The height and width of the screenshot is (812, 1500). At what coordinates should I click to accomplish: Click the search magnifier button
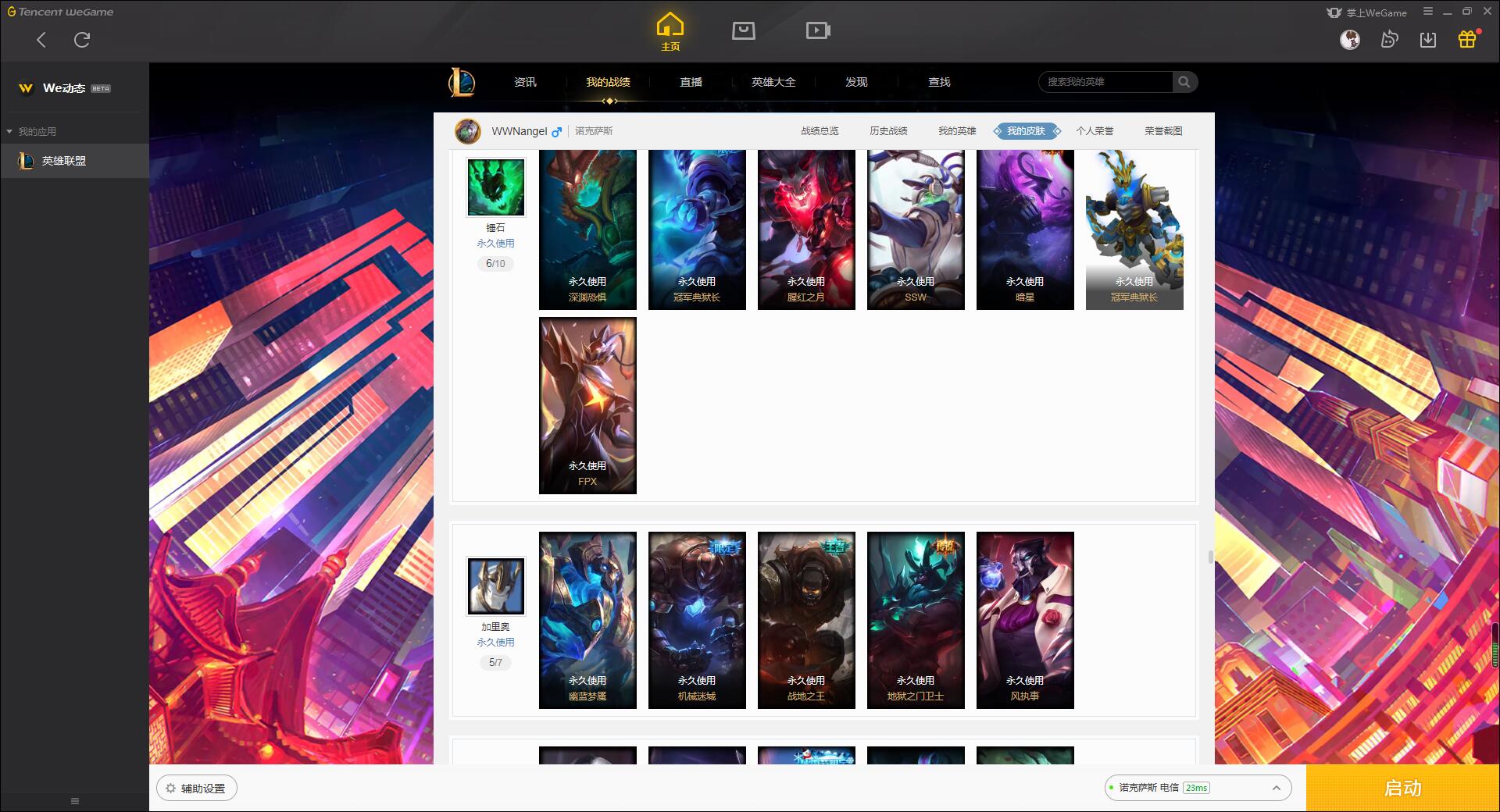pos(1184,82)
